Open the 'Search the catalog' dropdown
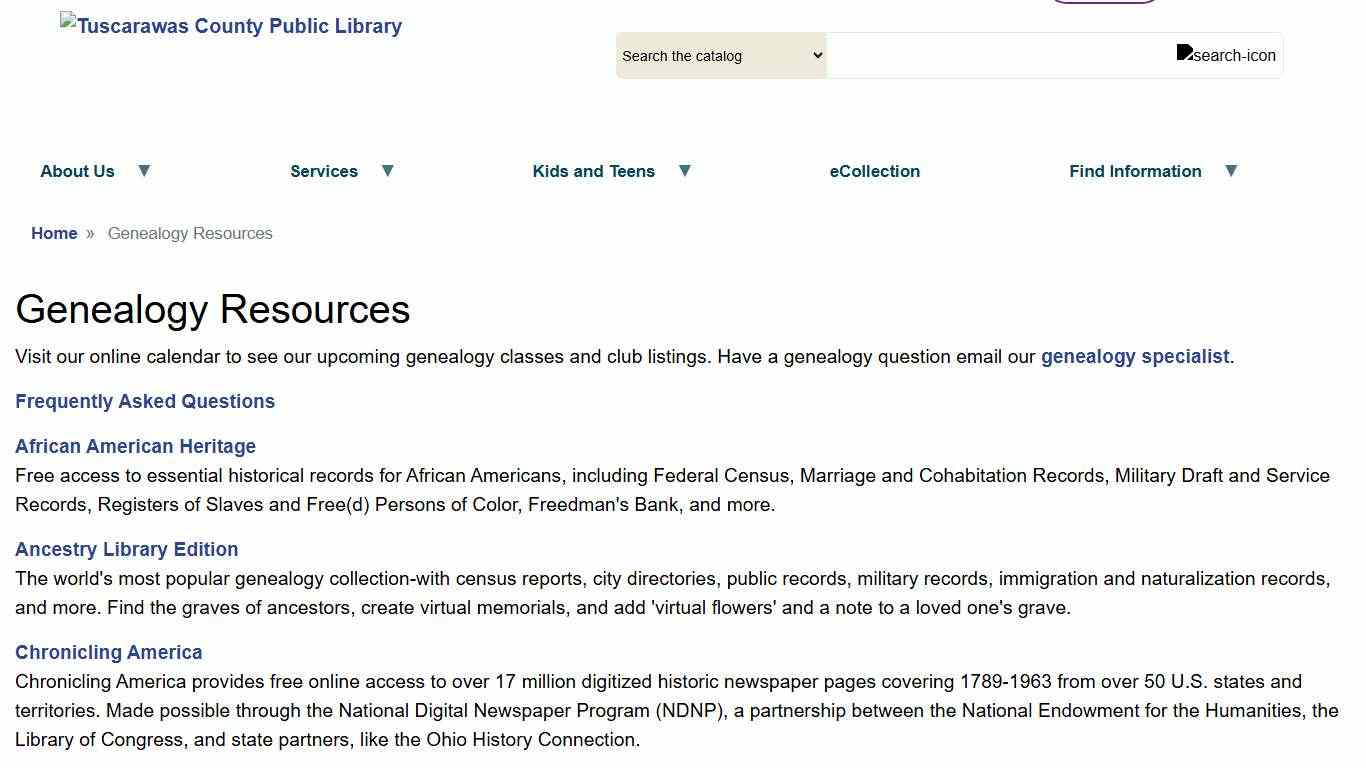The image size is (1366, 768). pos(720,55)
